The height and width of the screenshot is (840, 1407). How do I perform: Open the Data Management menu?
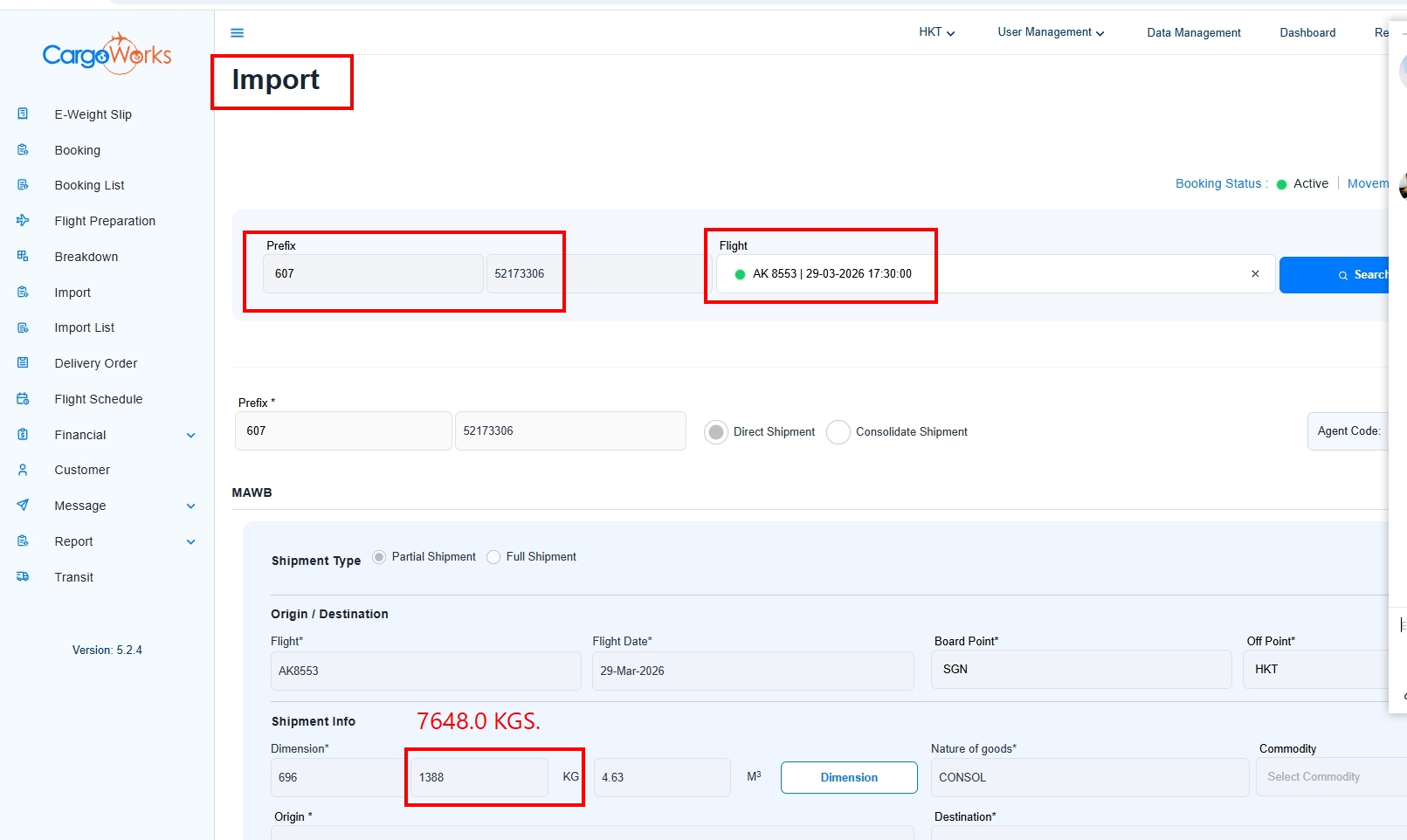tap(1193, 33)
